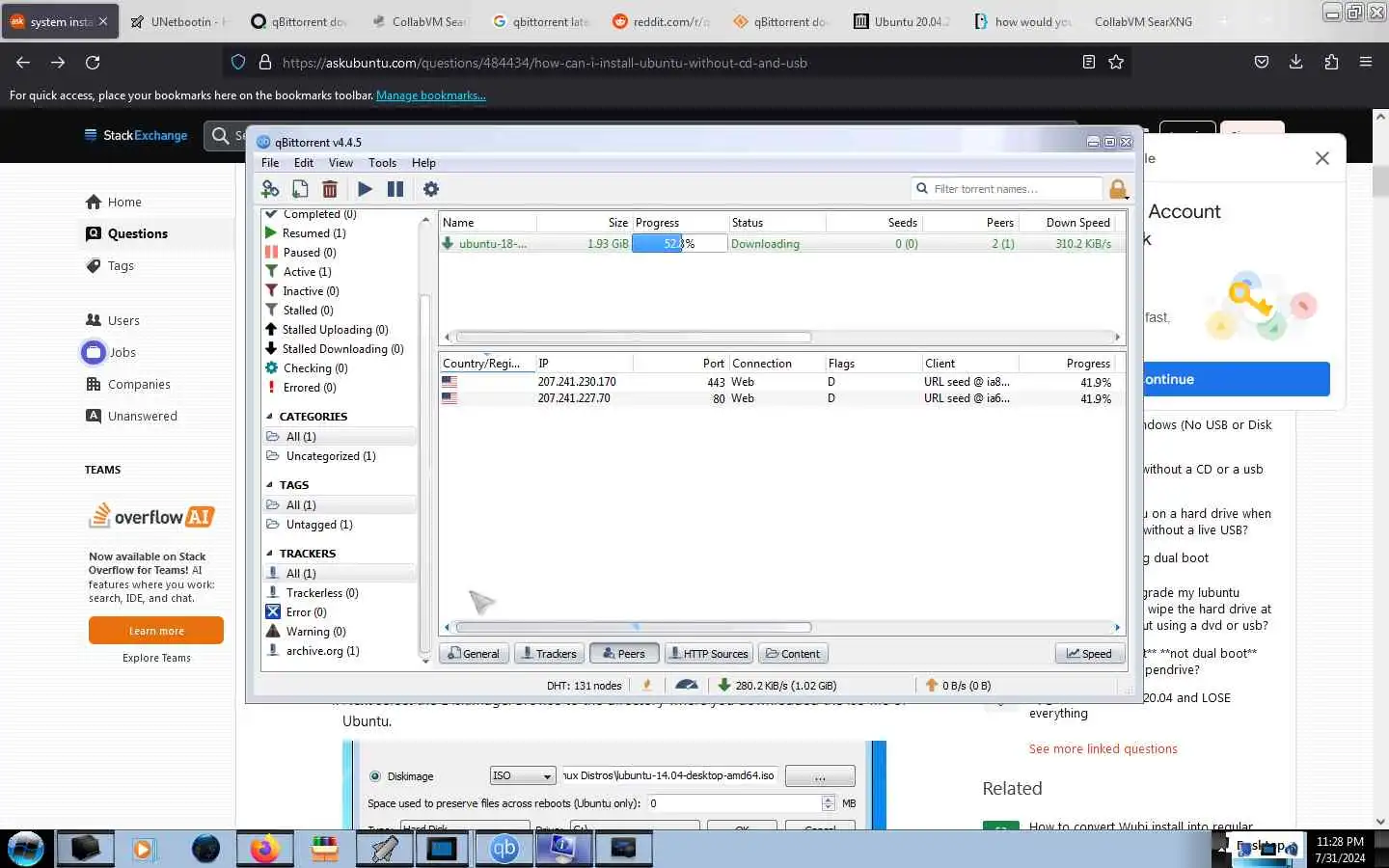
Task: Click the Add torrent link toolbar icon
Action: coord(270,189)
